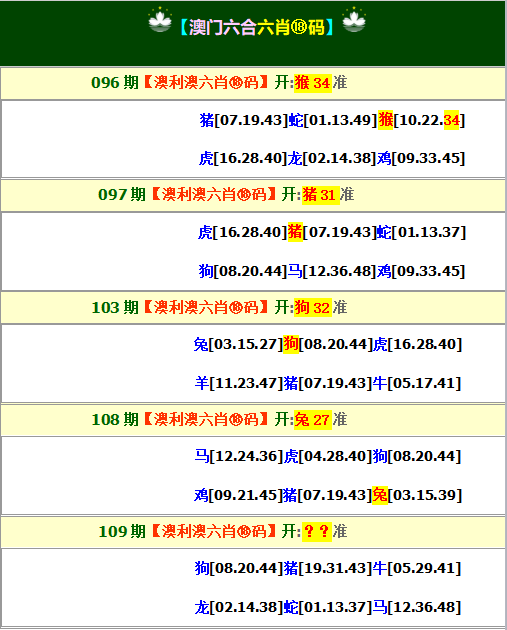Click the highlighted result 猴 34
The image size is (507, 630).
point(313,83)
